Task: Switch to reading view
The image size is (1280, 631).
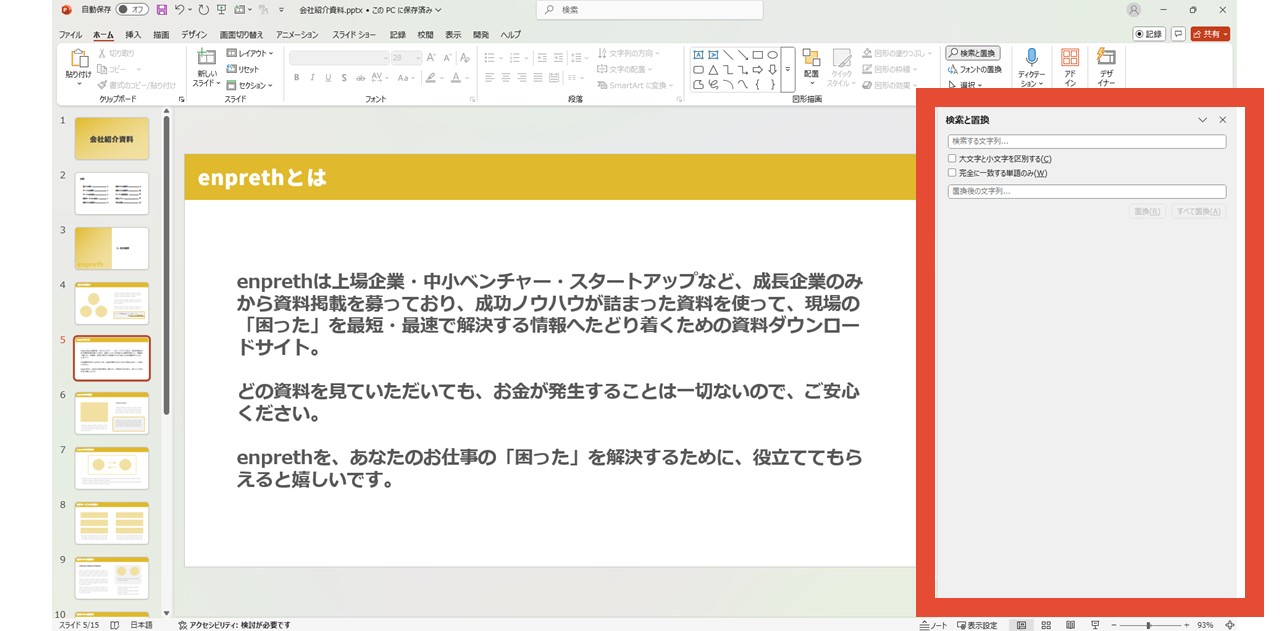Action: pyautogui.click(x=1070, y=625)
